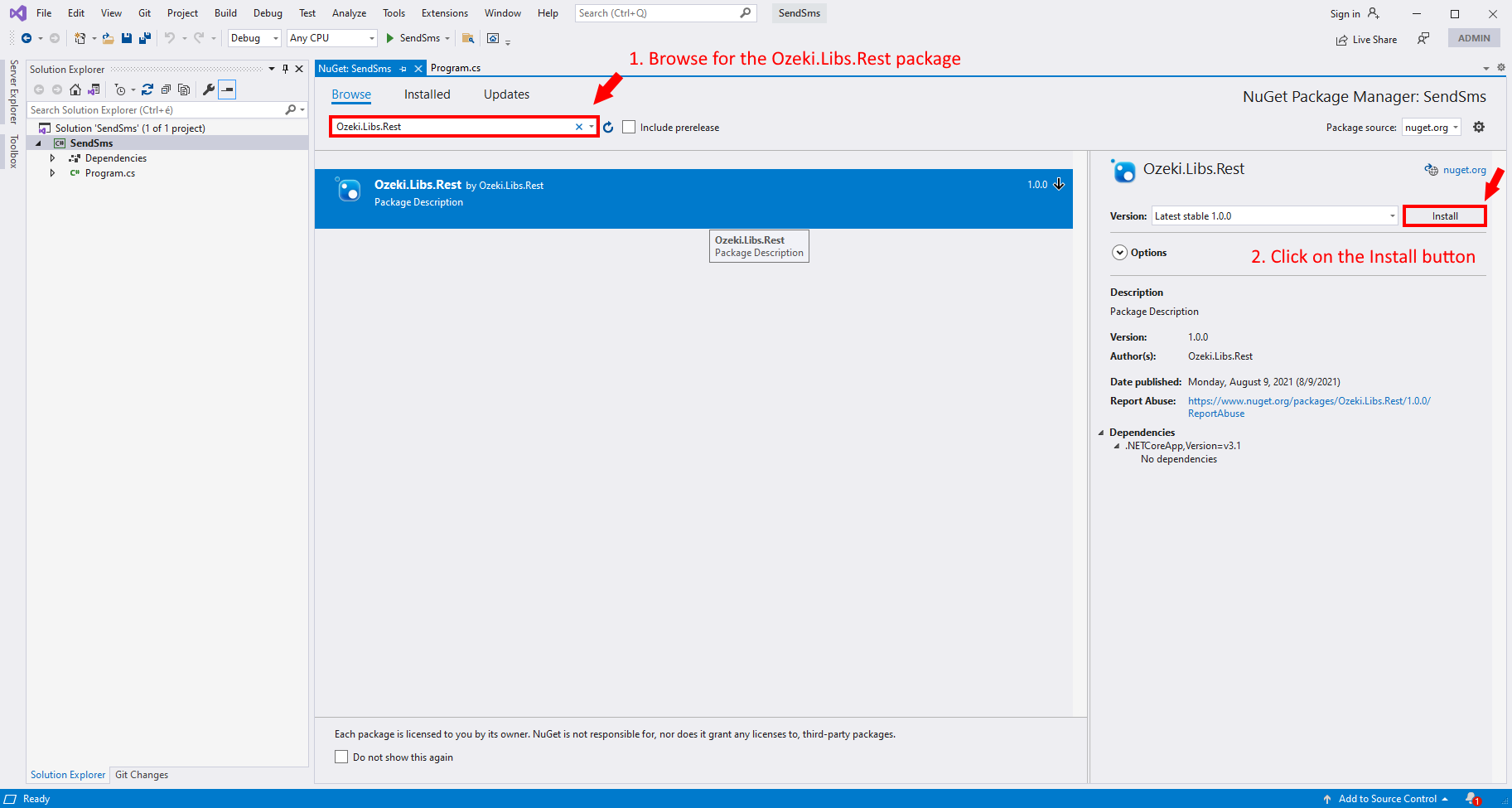
Task: Click the Install button
Action: click(x=1445, y=215)
